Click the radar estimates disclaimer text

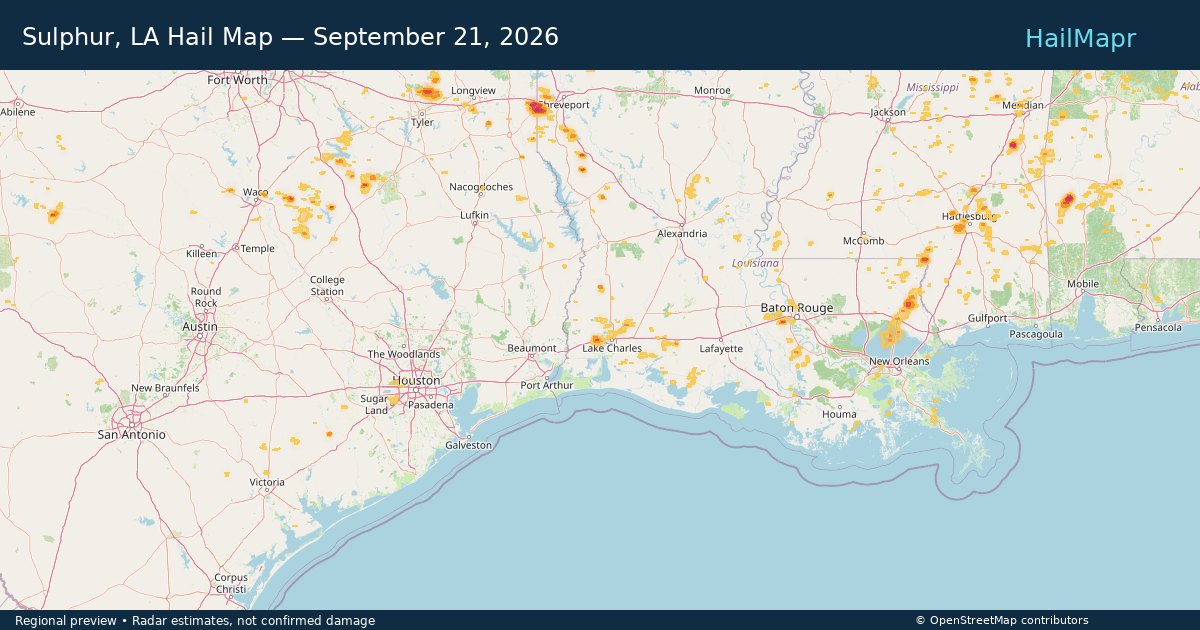195,621
